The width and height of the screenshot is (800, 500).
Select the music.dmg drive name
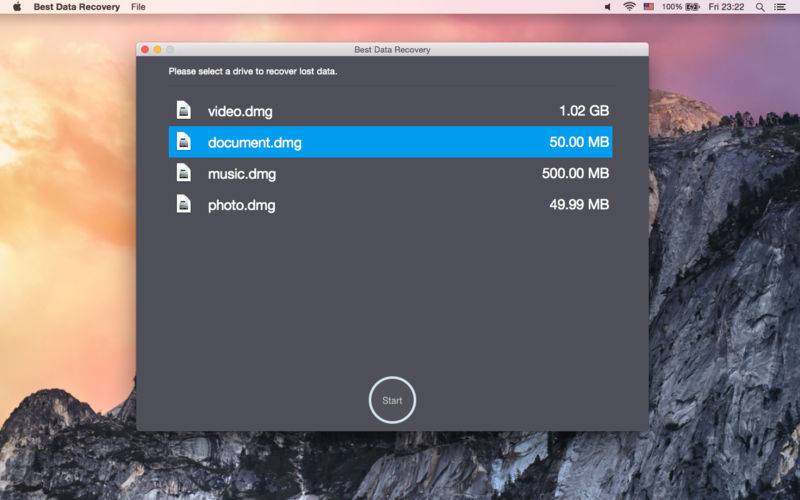(242, 174)
